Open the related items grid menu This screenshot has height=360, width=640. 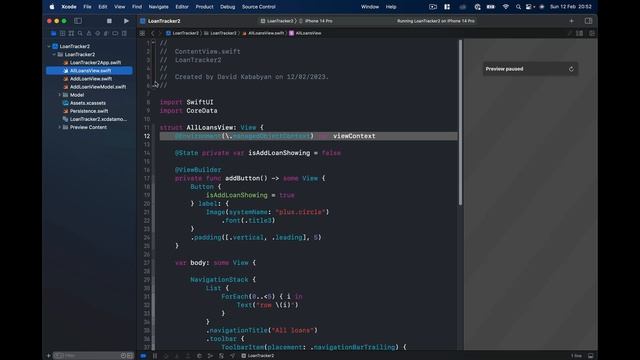pos(142,33)
